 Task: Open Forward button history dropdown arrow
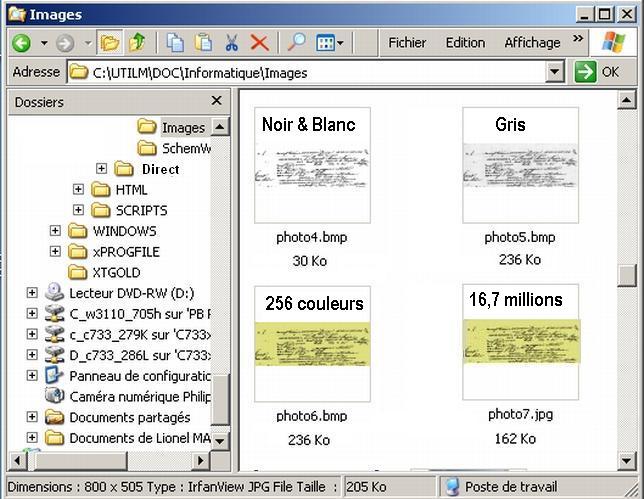[x=87, y=43]
